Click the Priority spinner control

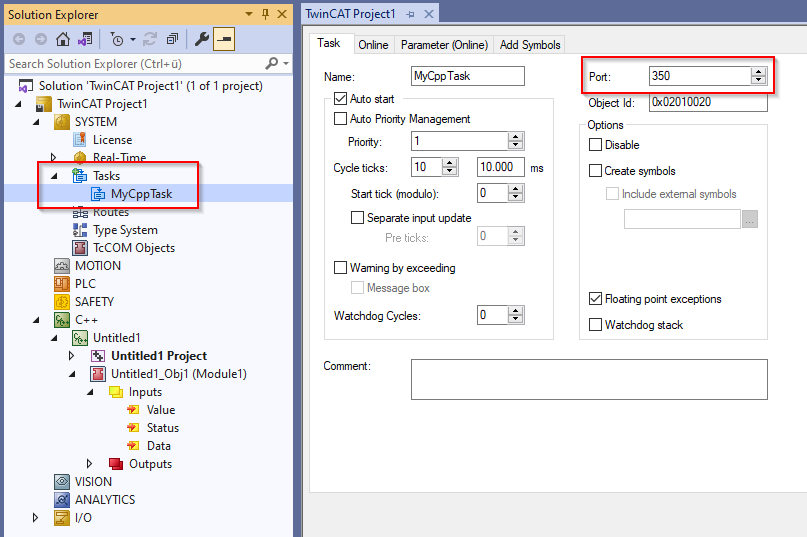pyautogui.click(x=515, y=141)
